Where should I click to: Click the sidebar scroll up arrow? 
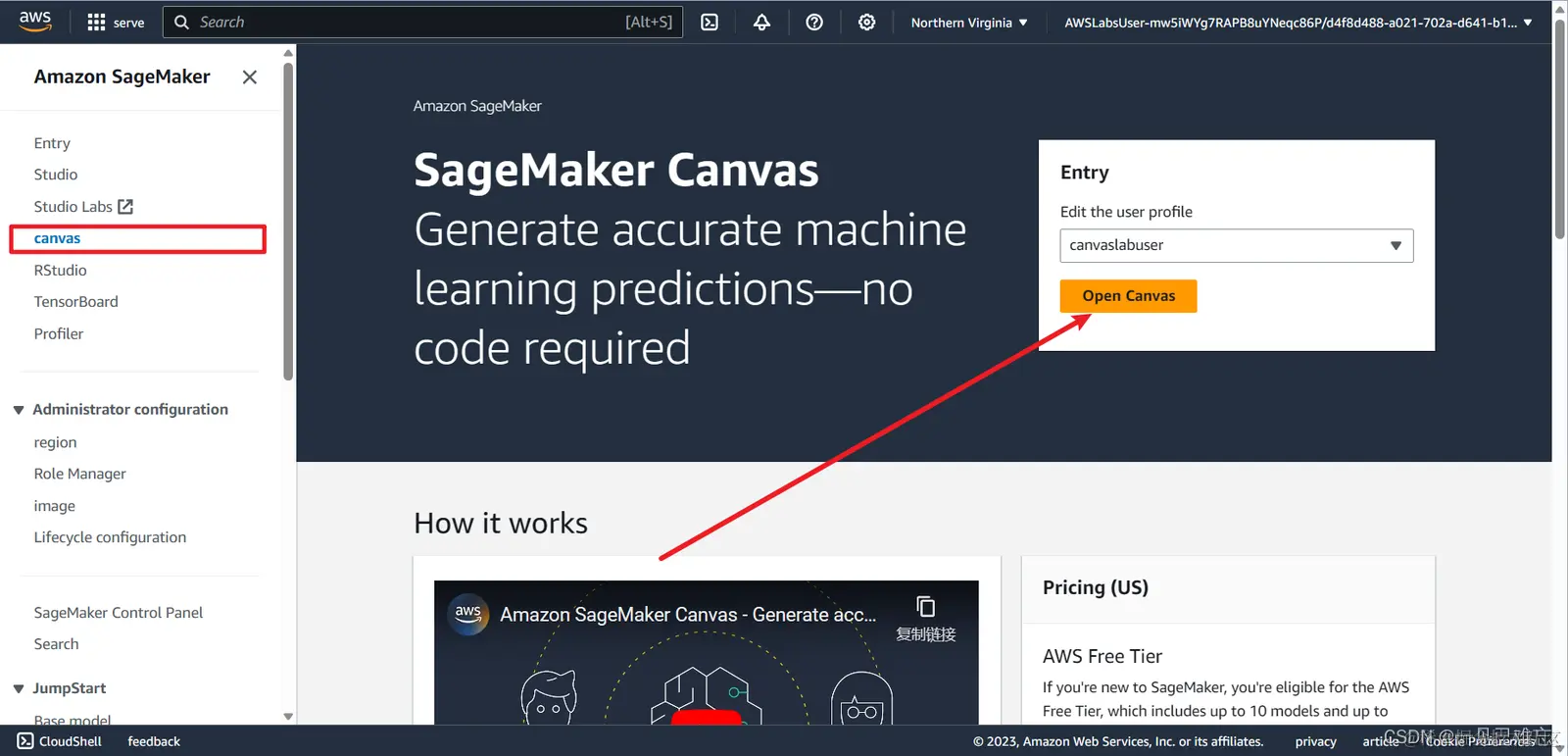pyautogui.click(x=288, y=53)
